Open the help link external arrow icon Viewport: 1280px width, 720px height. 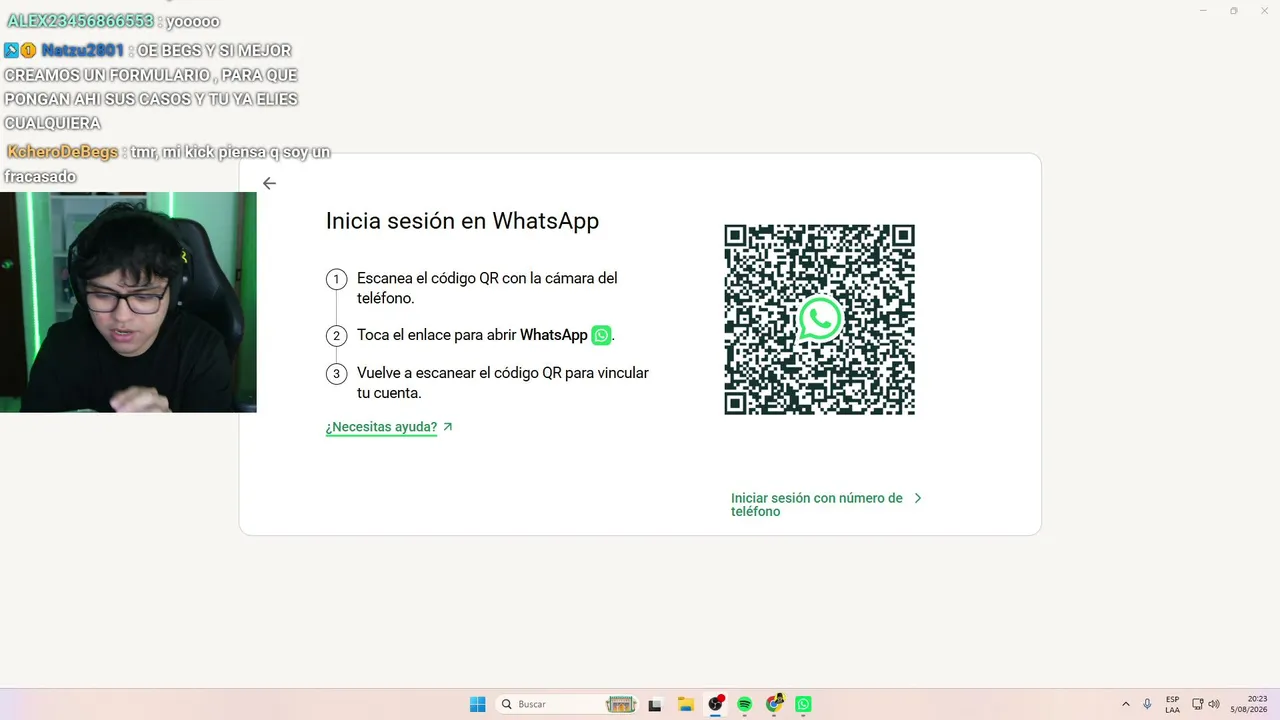pos(448,427)
